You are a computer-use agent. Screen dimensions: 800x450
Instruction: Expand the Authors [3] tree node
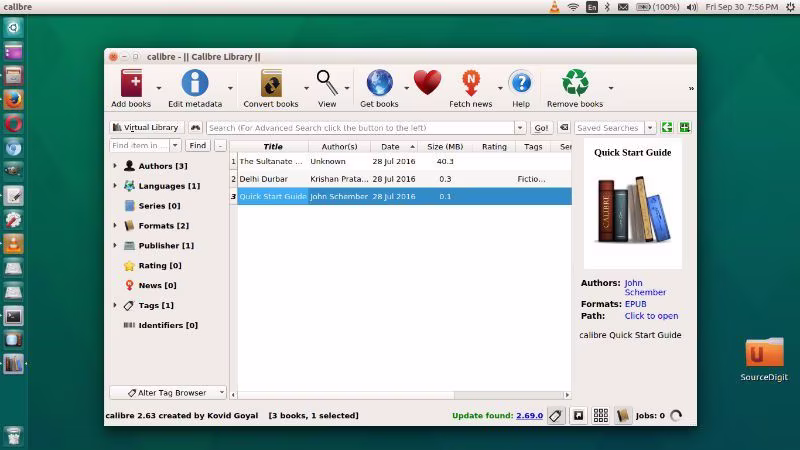115,166
